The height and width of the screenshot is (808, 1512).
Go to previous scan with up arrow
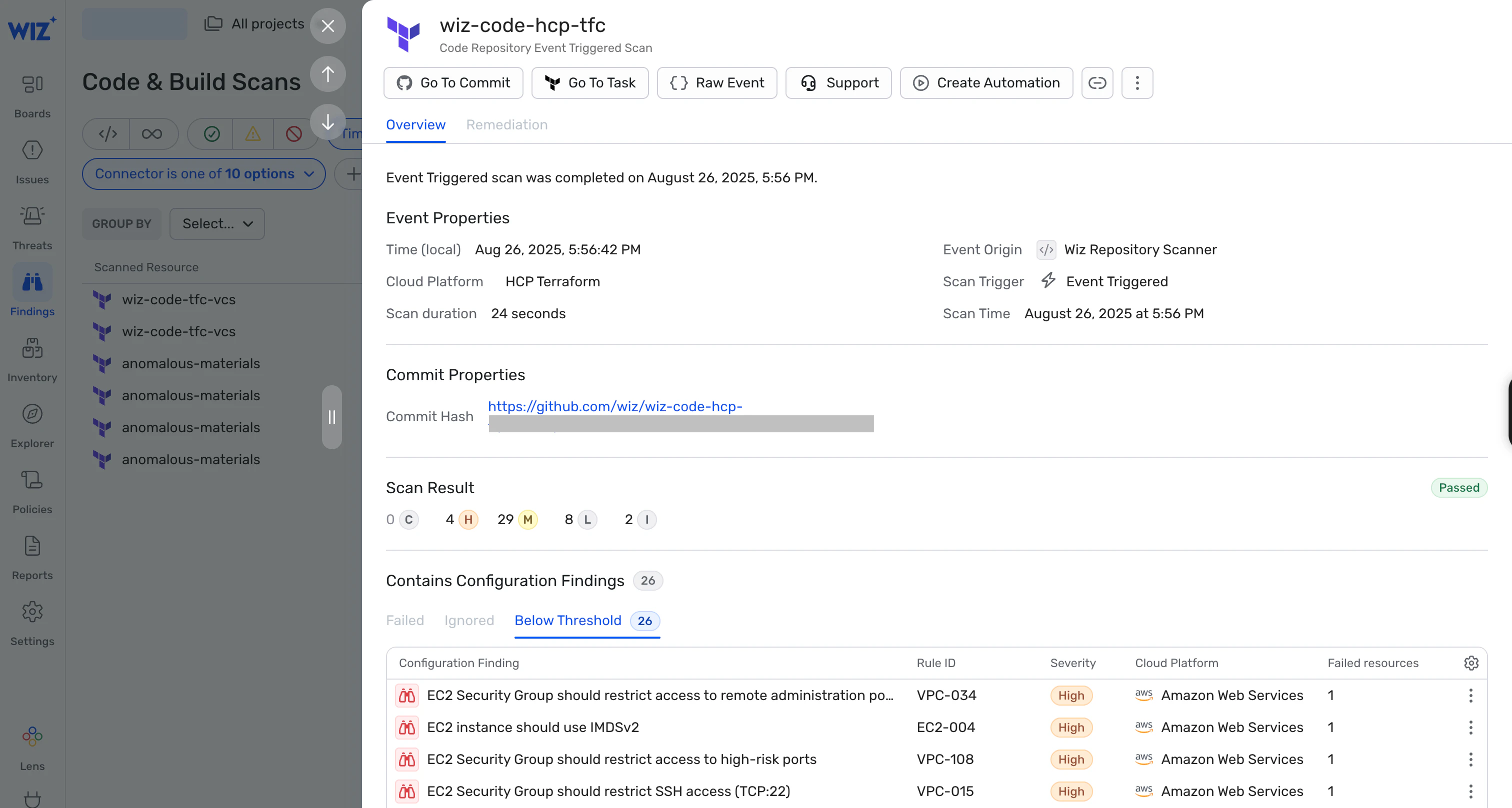(327, 74)
